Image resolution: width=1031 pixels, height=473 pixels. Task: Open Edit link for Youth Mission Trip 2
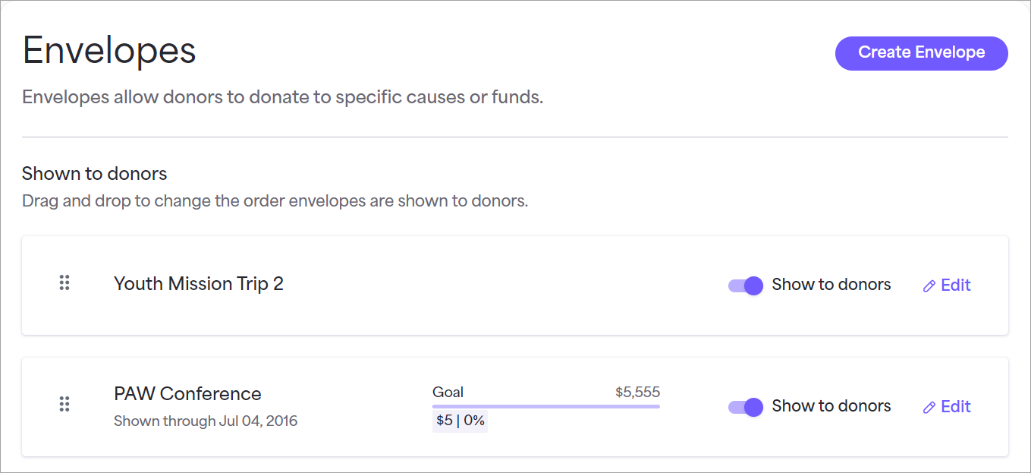click(947, 285)
